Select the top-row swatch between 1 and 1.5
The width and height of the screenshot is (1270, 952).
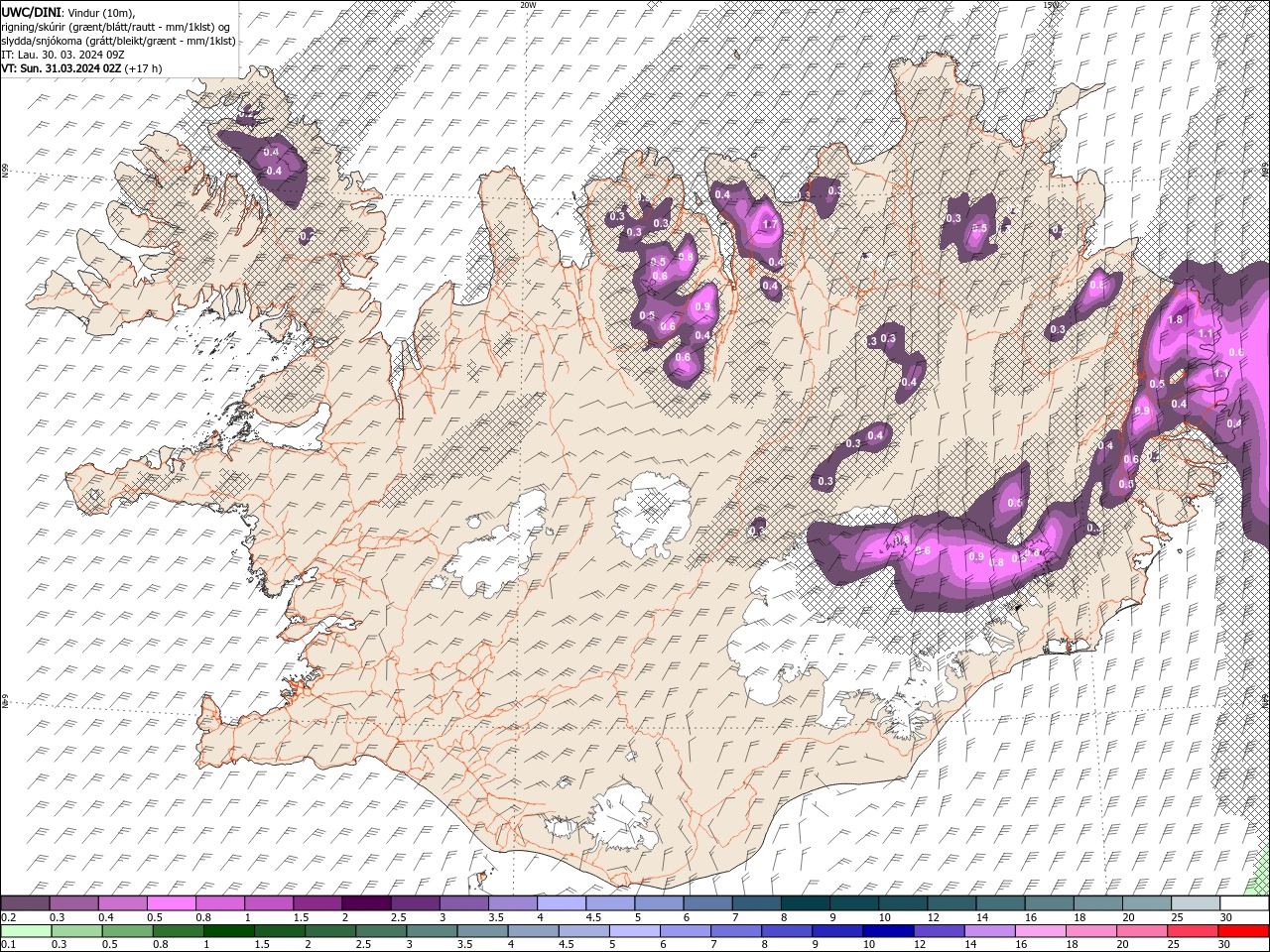click(x=269, y=903)
